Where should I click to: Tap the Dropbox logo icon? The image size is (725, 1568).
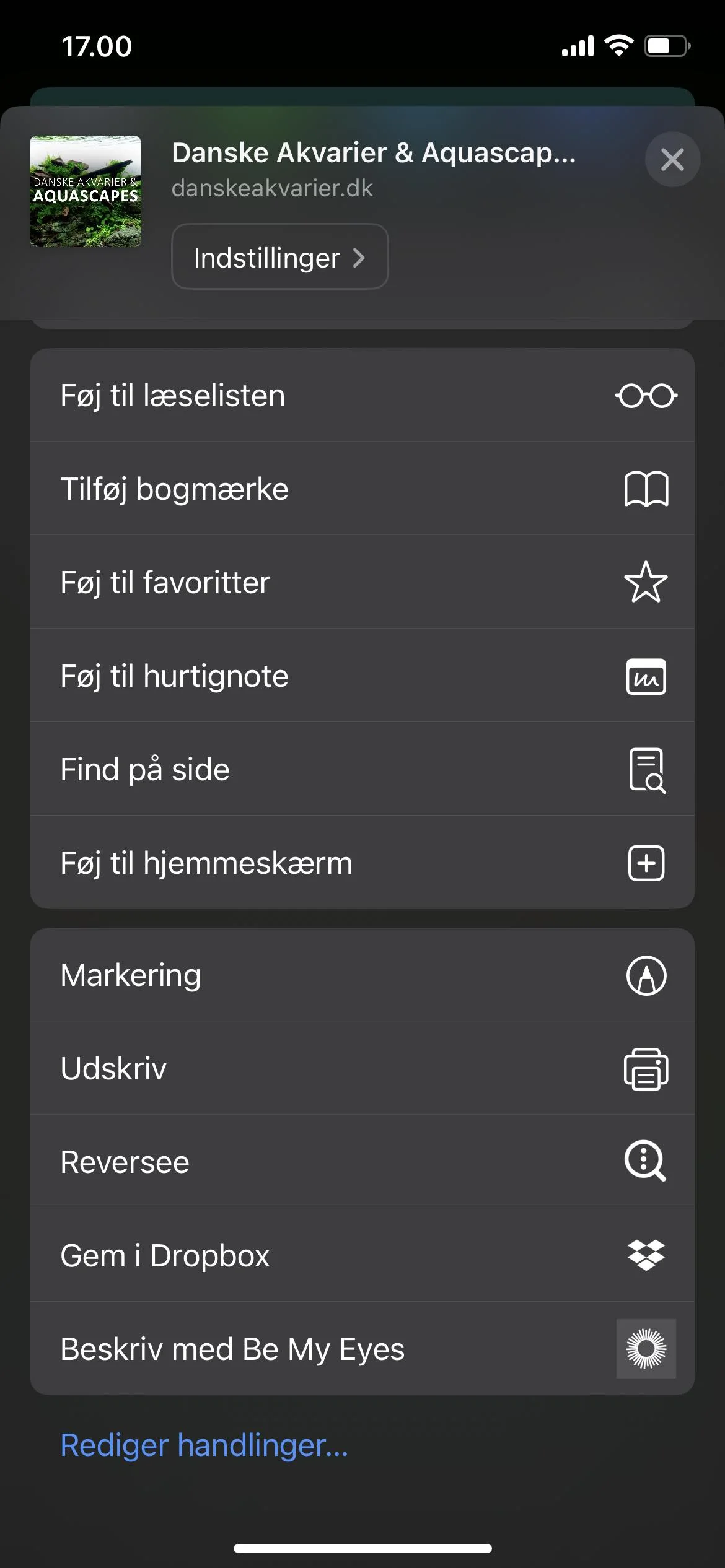tap(646, 1255)
